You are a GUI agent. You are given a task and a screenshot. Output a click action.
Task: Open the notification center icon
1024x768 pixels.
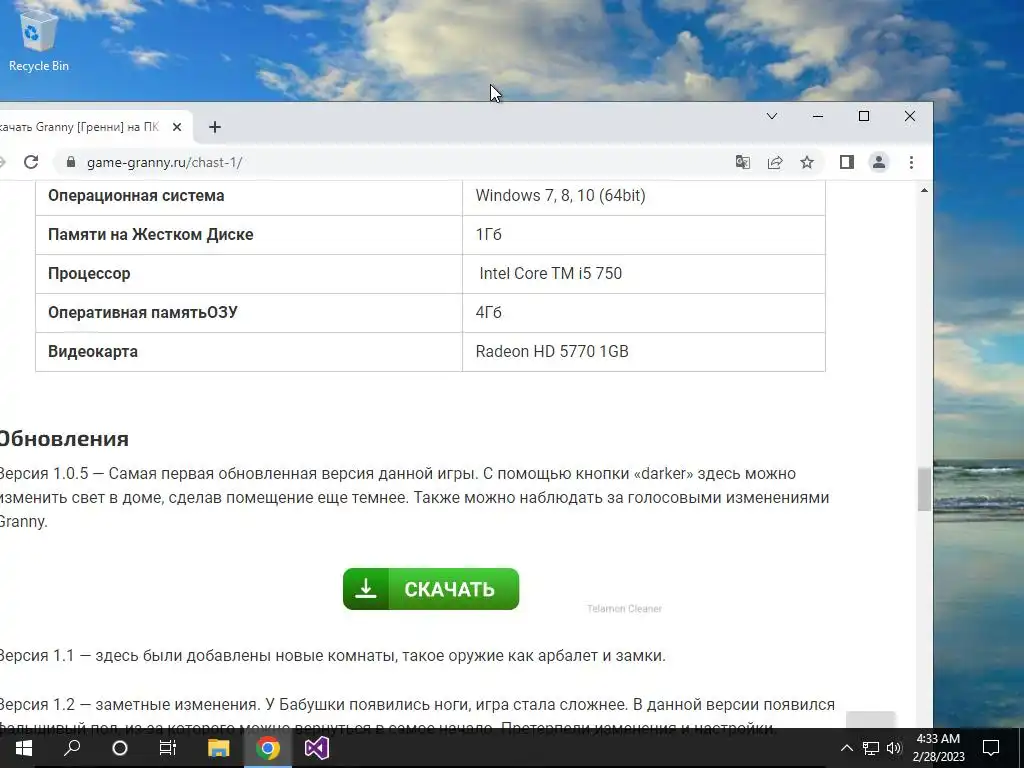click(991, 748)
